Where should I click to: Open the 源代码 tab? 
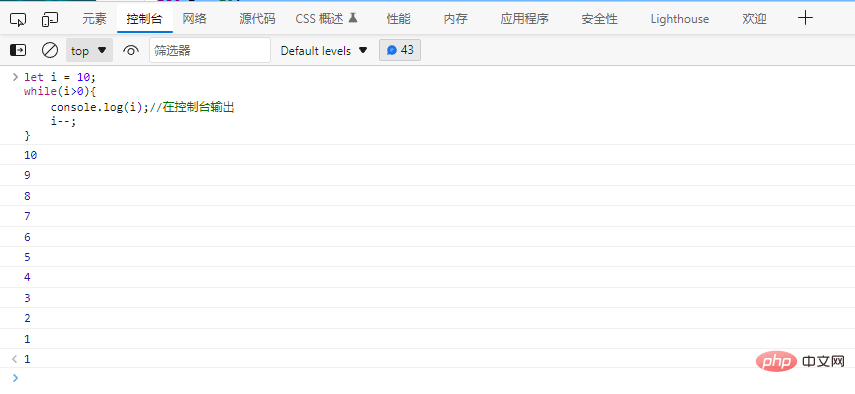click(257, 19)
